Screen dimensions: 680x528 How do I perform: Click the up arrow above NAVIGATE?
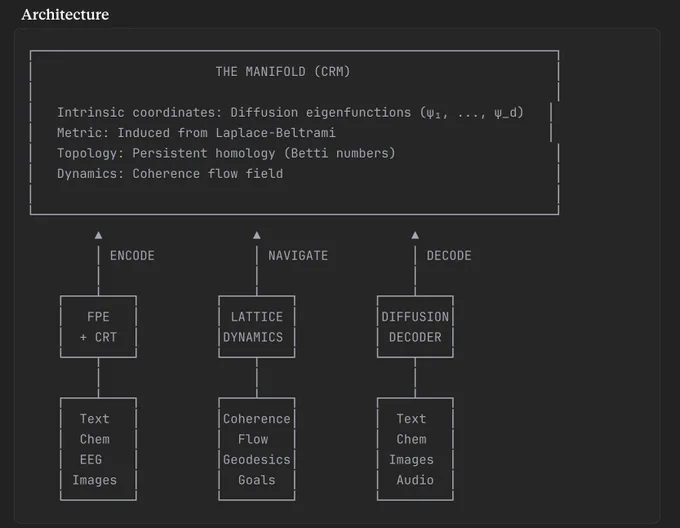[x=257, y=235]
